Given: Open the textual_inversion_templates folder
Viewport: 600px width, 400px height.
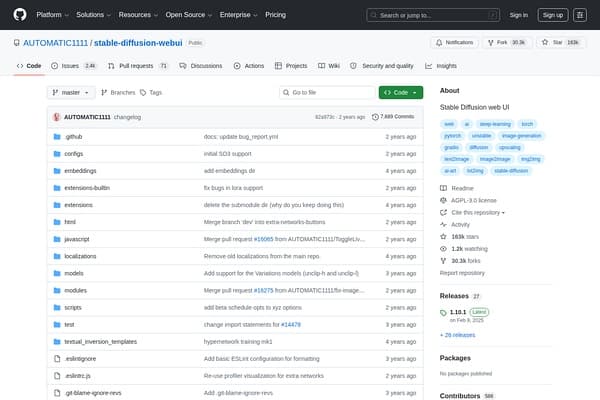Looking at the screenshot, I should click(x=100, y=342).
